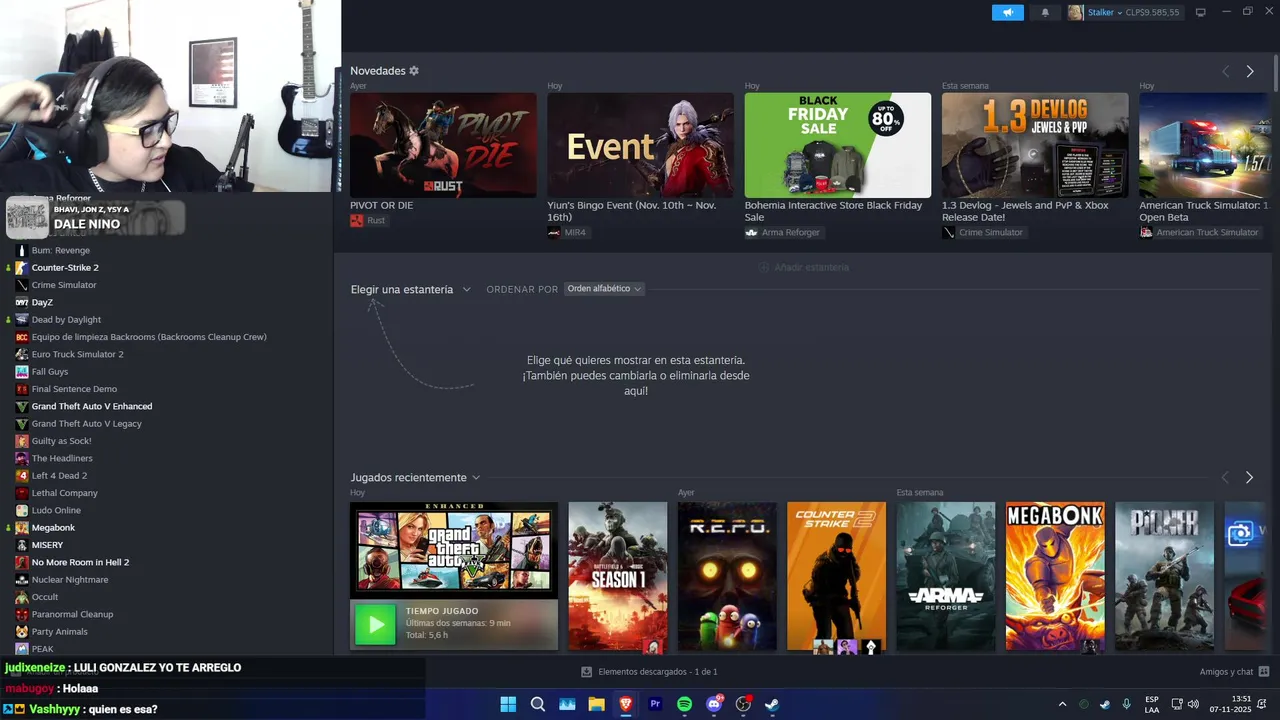This screenshot has width=1280, height=720.
Task: Select Paranormal Cleanup in library list
Action: coord(72,614)
